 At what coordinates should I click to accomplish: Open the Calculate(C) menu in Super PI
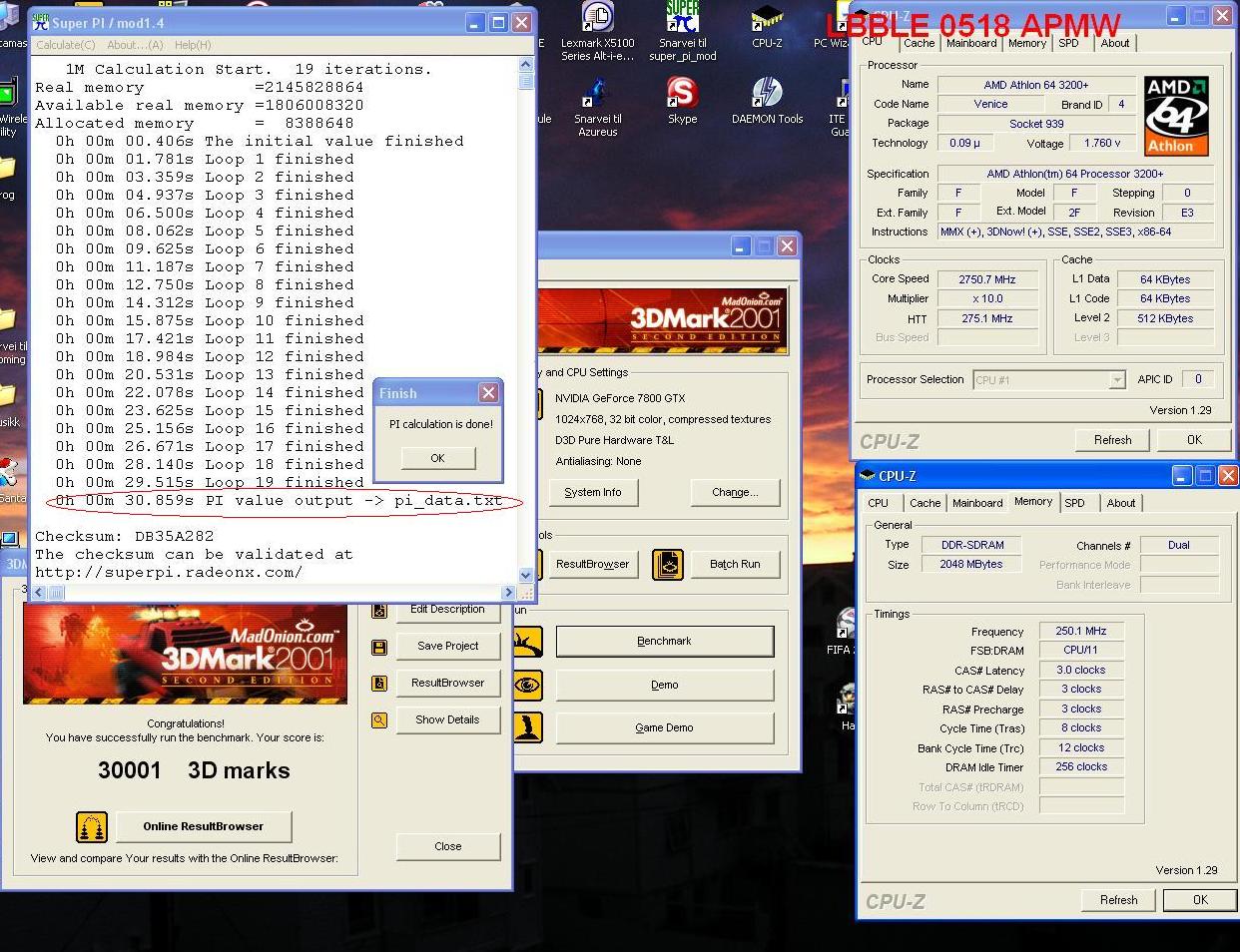tap(66, 45)
